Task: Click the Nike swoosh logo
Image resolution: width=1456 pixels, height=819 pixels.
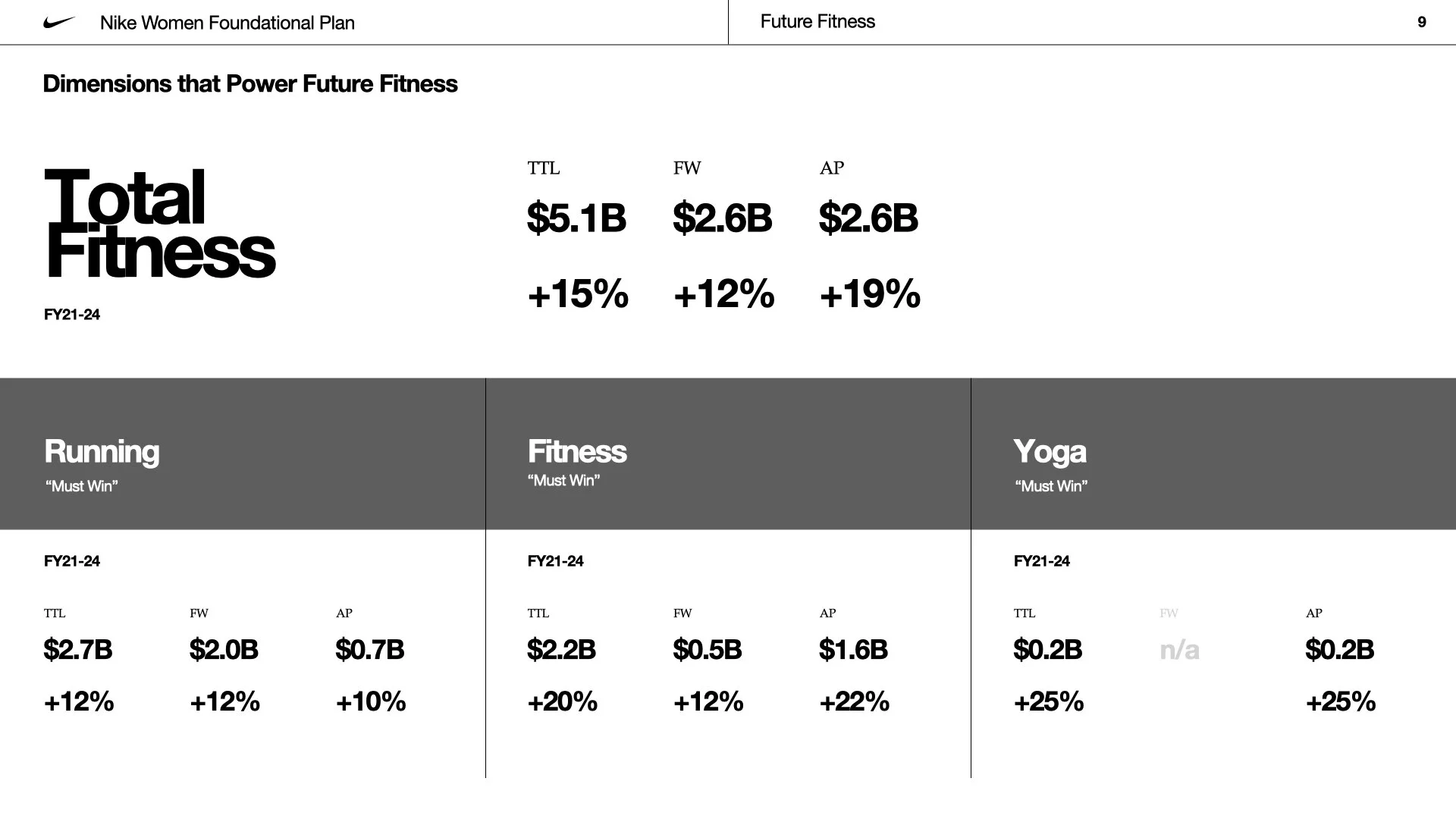Action: point(59,23)
